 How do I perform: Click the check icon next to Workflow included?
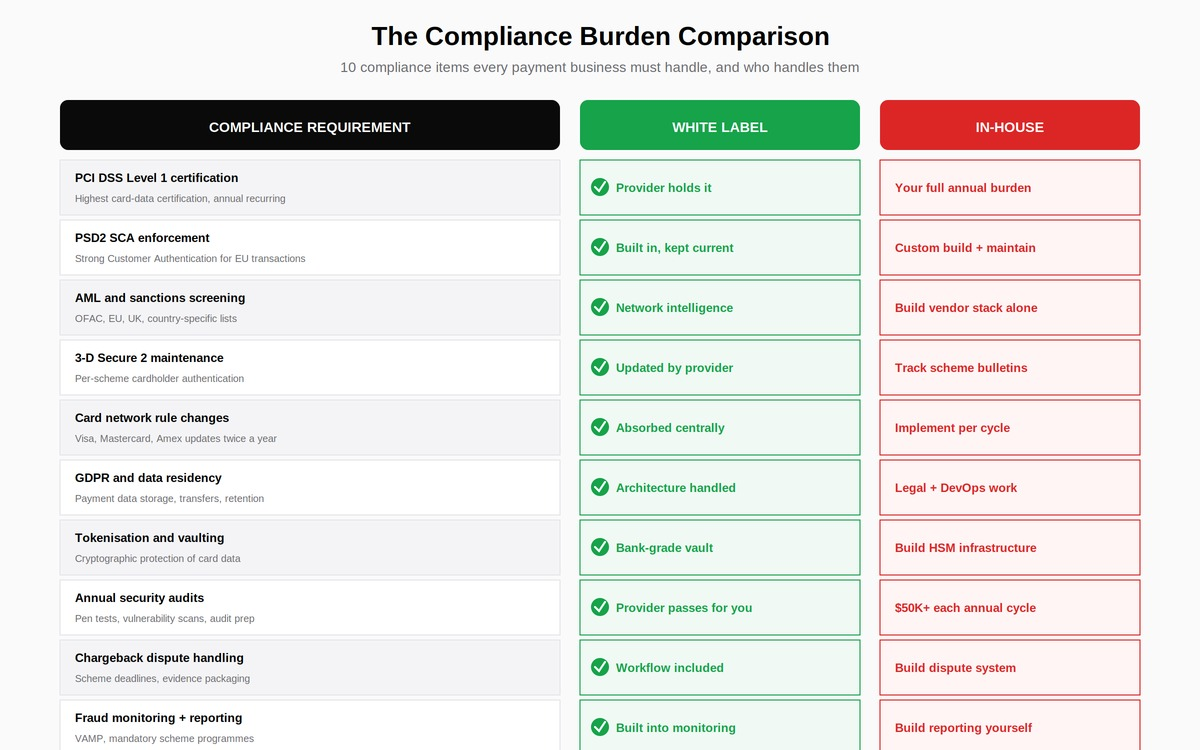pyautogui.click(x=600, y=667)
